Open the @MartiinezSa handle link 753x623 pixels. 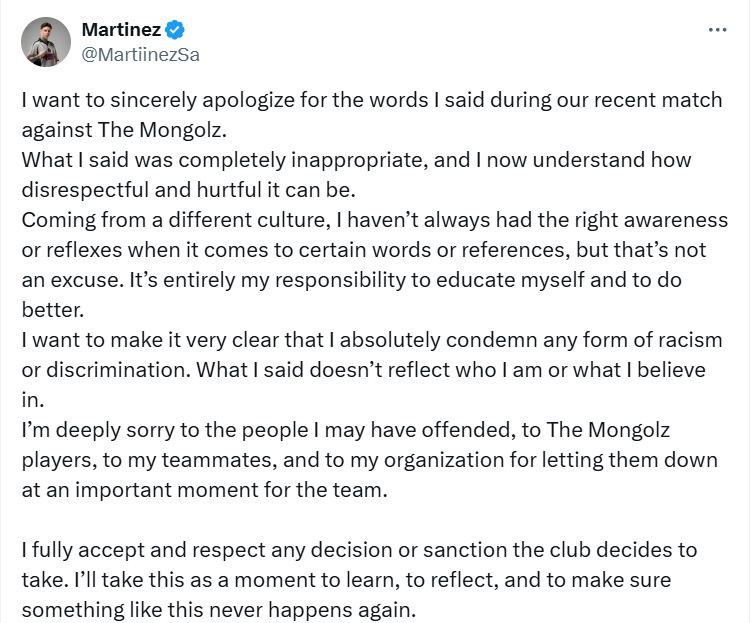click(140, 55)
